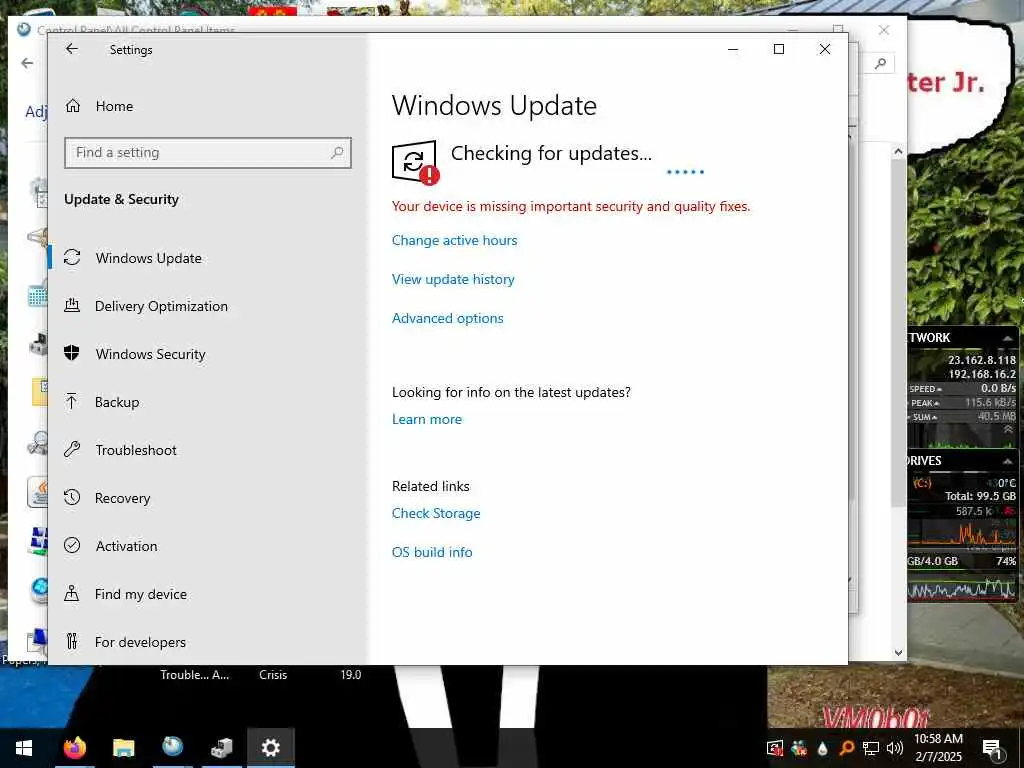This screenshot has width=1024, height=768.
Task: Click the Find my device icon
Action: 72,594
